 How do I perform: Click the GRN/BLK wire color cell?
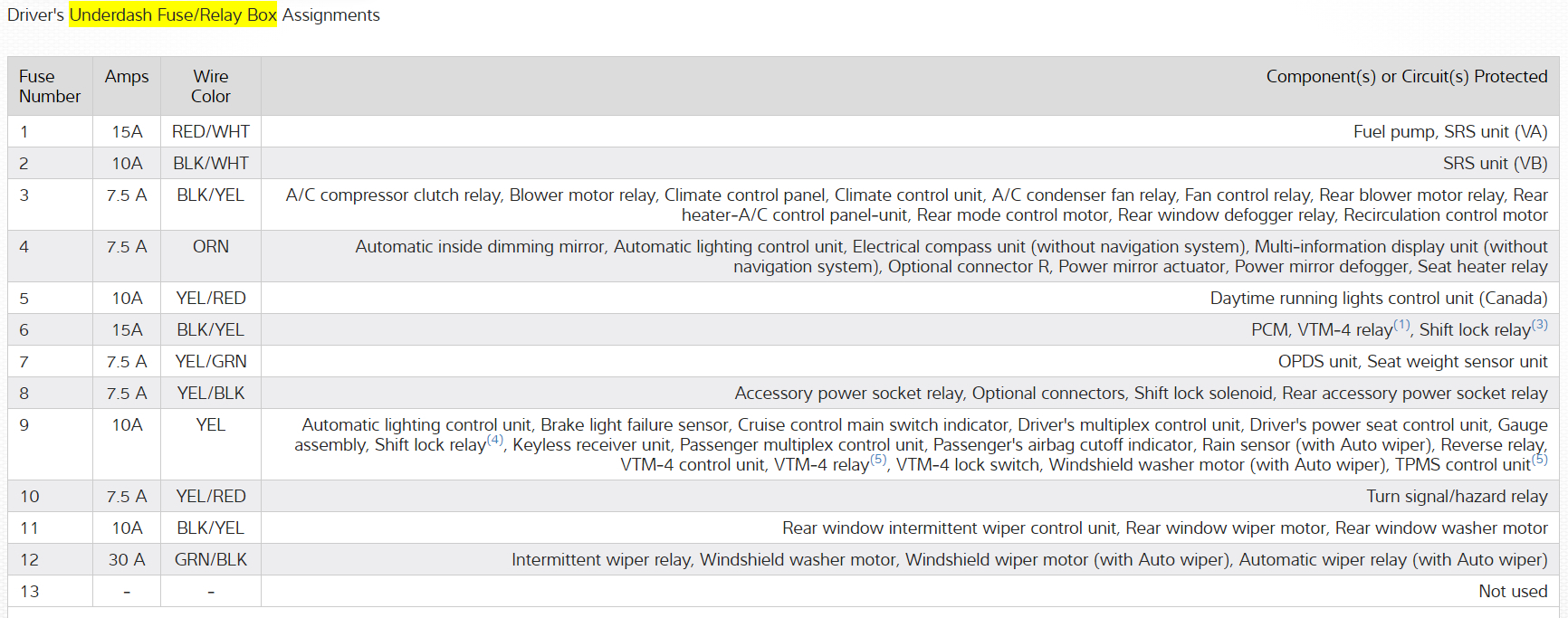click(211, 559)
